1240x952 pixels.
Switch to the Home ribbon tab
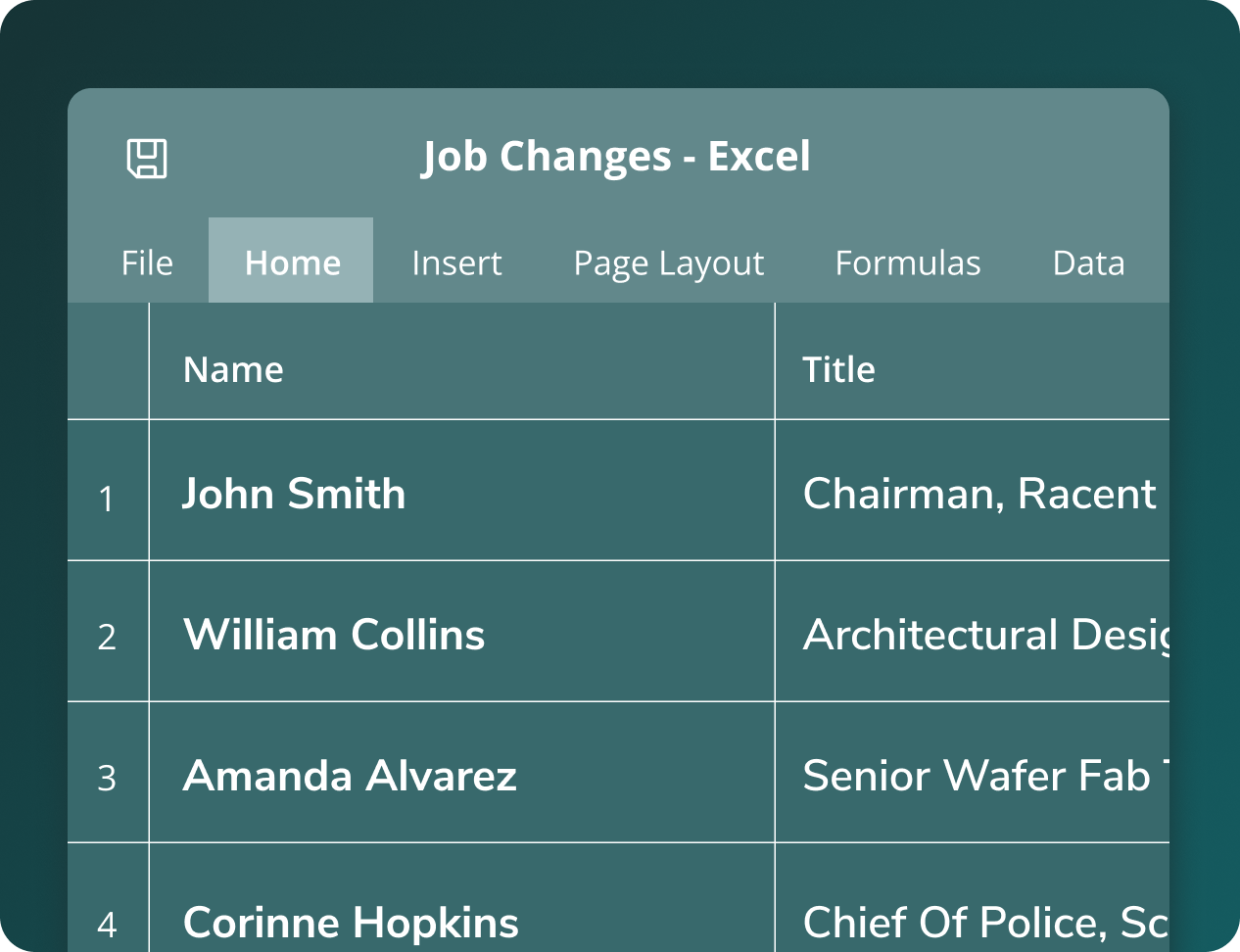292,262
